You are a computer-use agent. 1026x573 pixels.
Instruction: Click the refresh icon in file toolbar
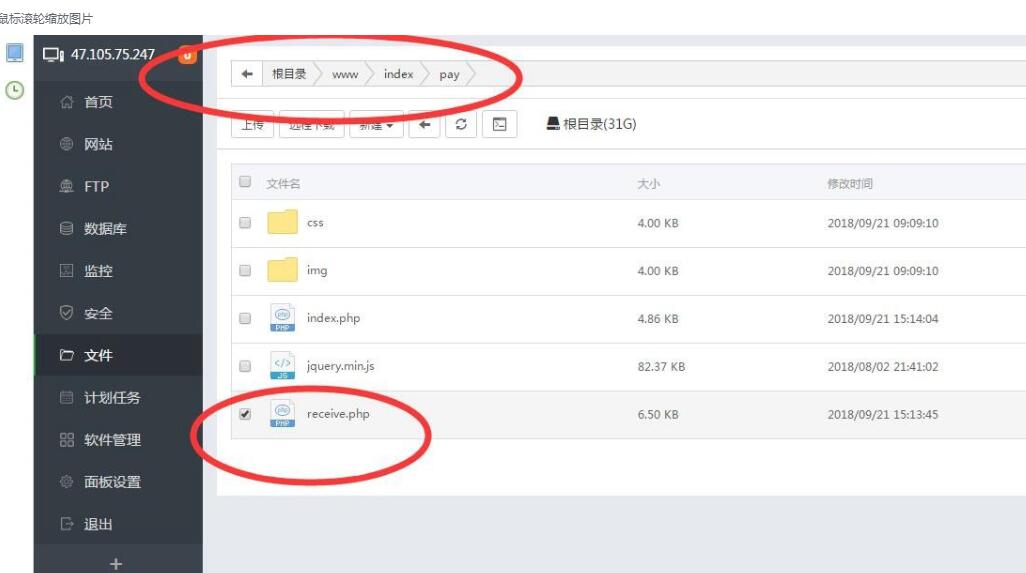pyautogui.click(x=460, y=125)
